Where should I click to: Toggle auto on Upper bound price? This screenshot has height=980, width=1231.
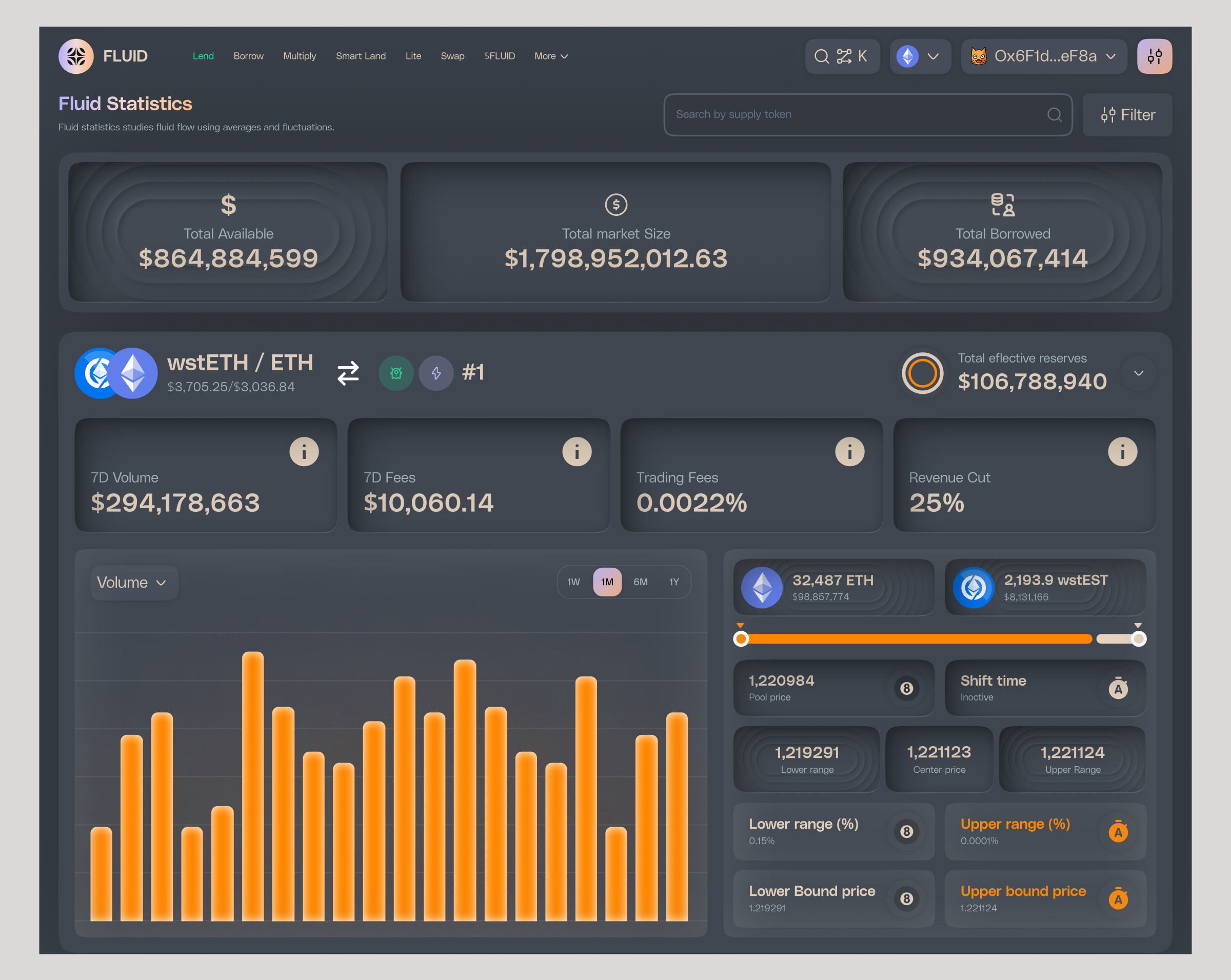pyautogui.click(x=1118, y=898)
